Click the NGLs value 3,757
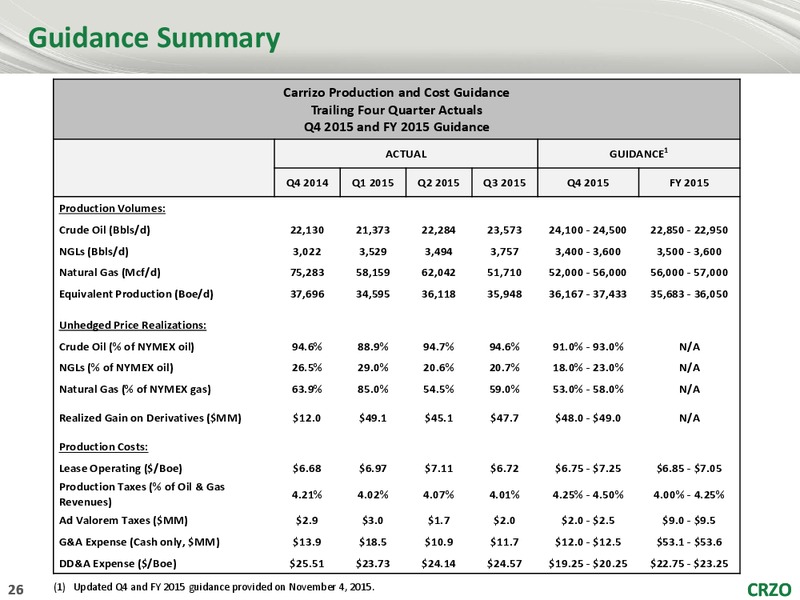This screenshot has width=800, height=600. (505, 252)
